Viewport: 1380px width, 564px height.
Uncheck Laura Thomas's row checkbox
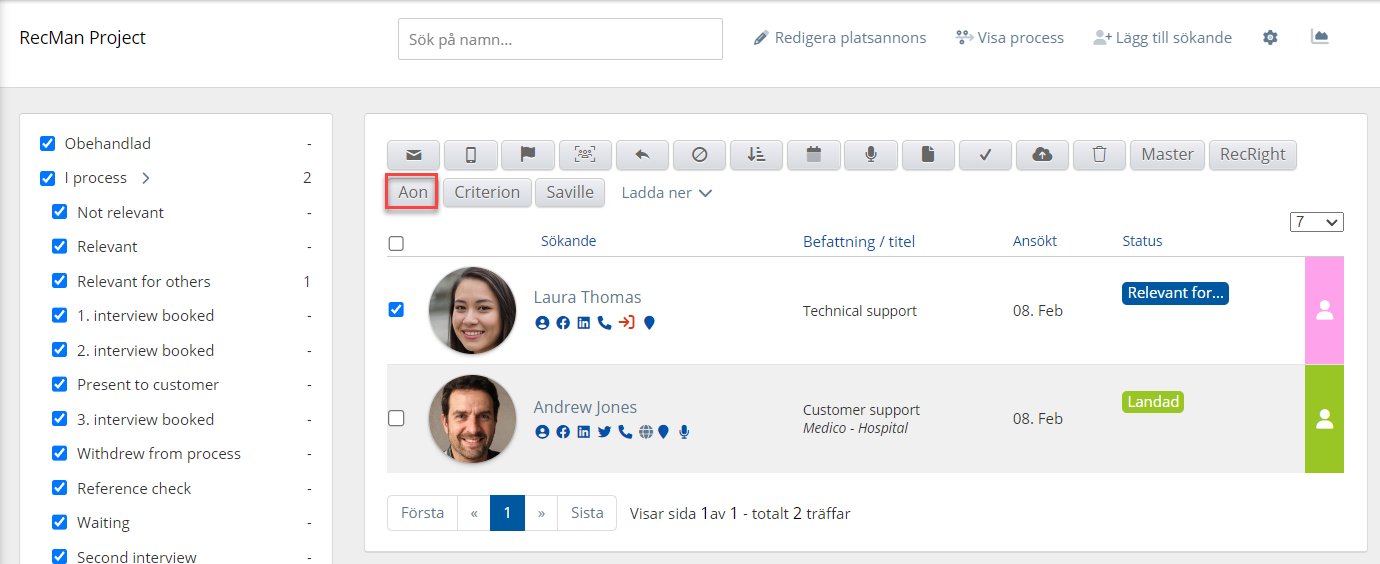pyautogui.click(x=396, y=310)
